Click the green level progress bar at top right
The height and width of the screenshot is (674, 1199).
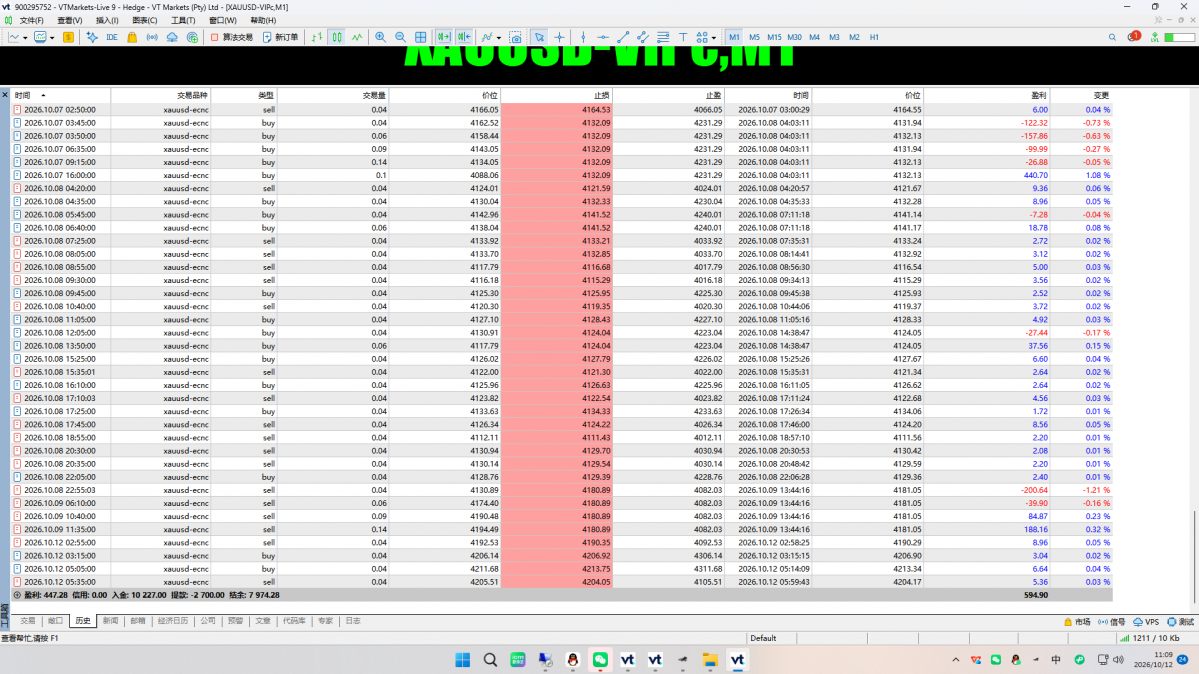(x=1178, y=37)
